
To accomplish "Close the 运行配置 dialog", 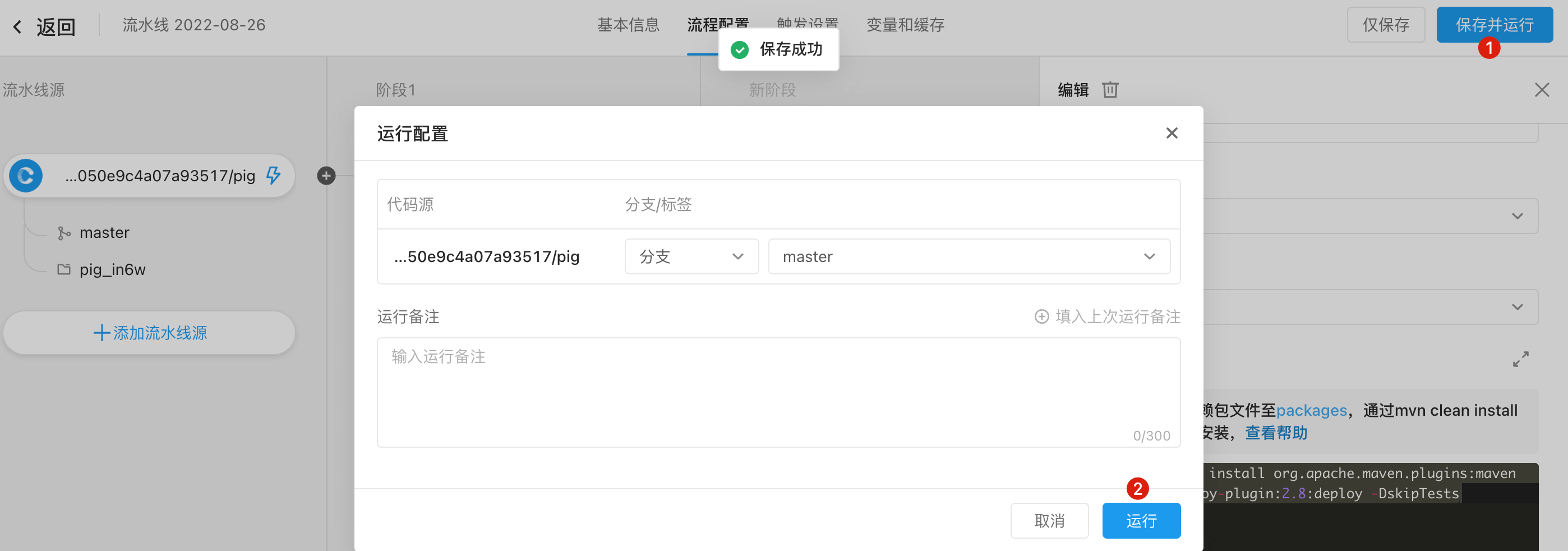I will 1172,133.
